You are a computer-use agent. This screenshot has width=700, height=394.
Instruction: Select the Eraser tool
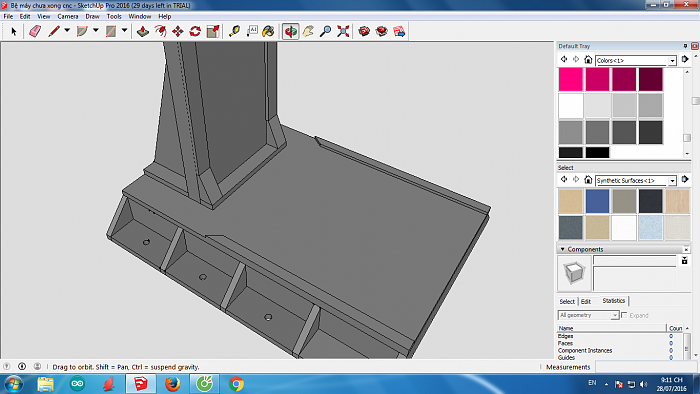coord(35,31)
